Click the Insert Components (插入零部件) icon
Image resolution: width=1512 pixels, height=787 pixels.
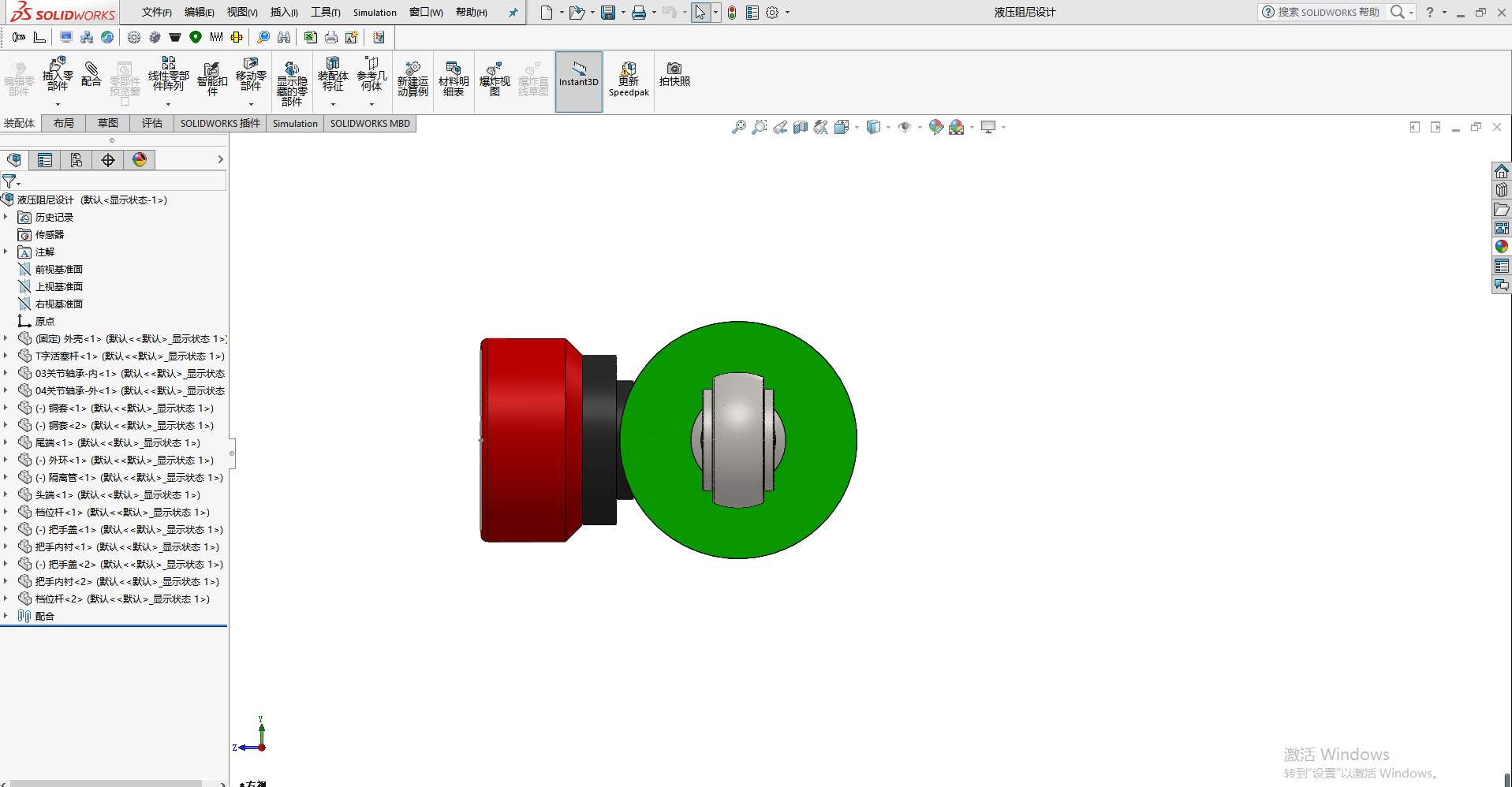pos(58,74)
